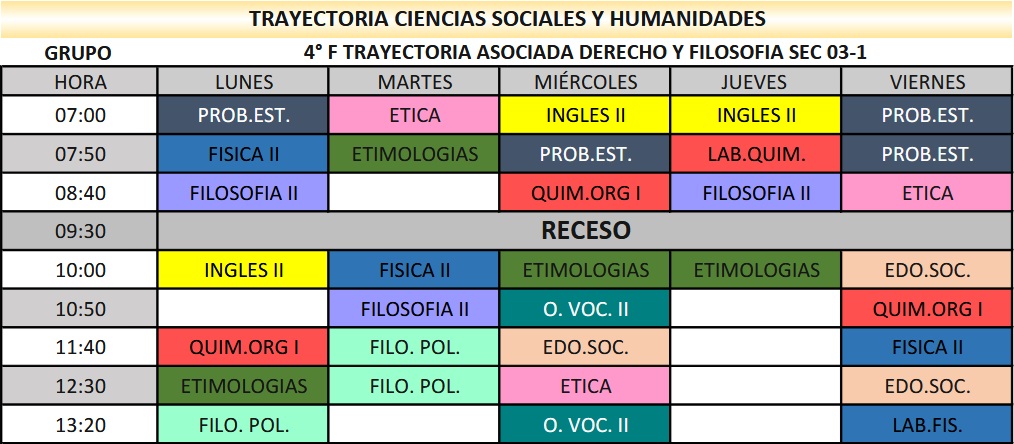Viewport: 1014px width, 444px height.
Task: Click the LUNES column header
Action: tap(244, 82)
